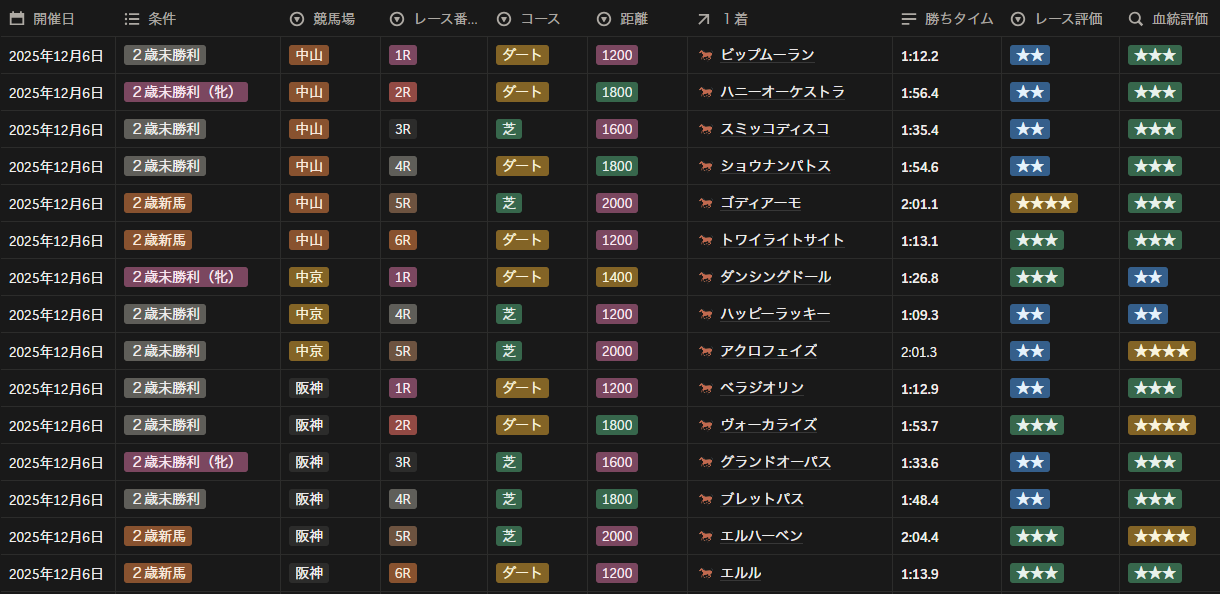The image size is (1220, 594).
Task: Click the gold four-star rating for ゴディアーモ
Action: coord(1043,203)
